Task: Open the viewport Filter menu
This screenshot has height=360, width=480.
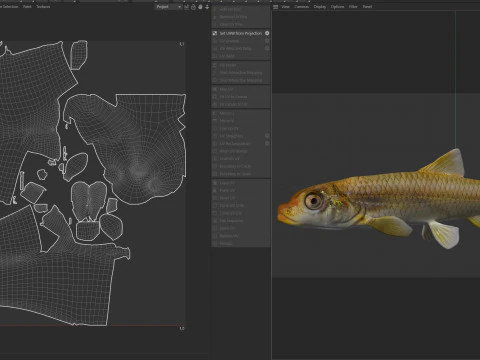Action: click(353, 7)
